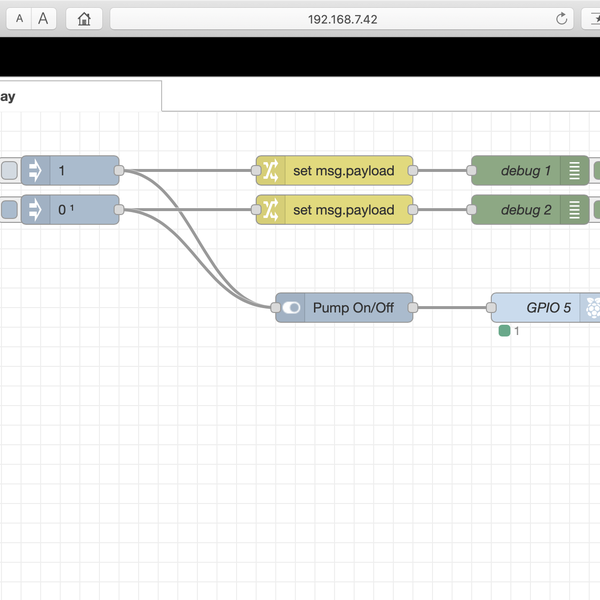This screenshot has height=600, width=600.
Task: Click the debug 1 list icon
Action: (574, 171)
